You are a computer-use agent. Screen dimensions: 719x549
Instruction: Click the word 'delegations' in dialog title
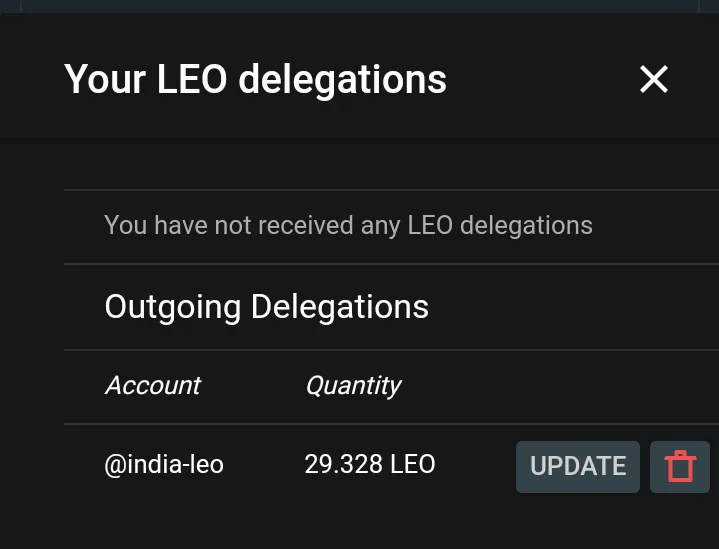[343, 81]
